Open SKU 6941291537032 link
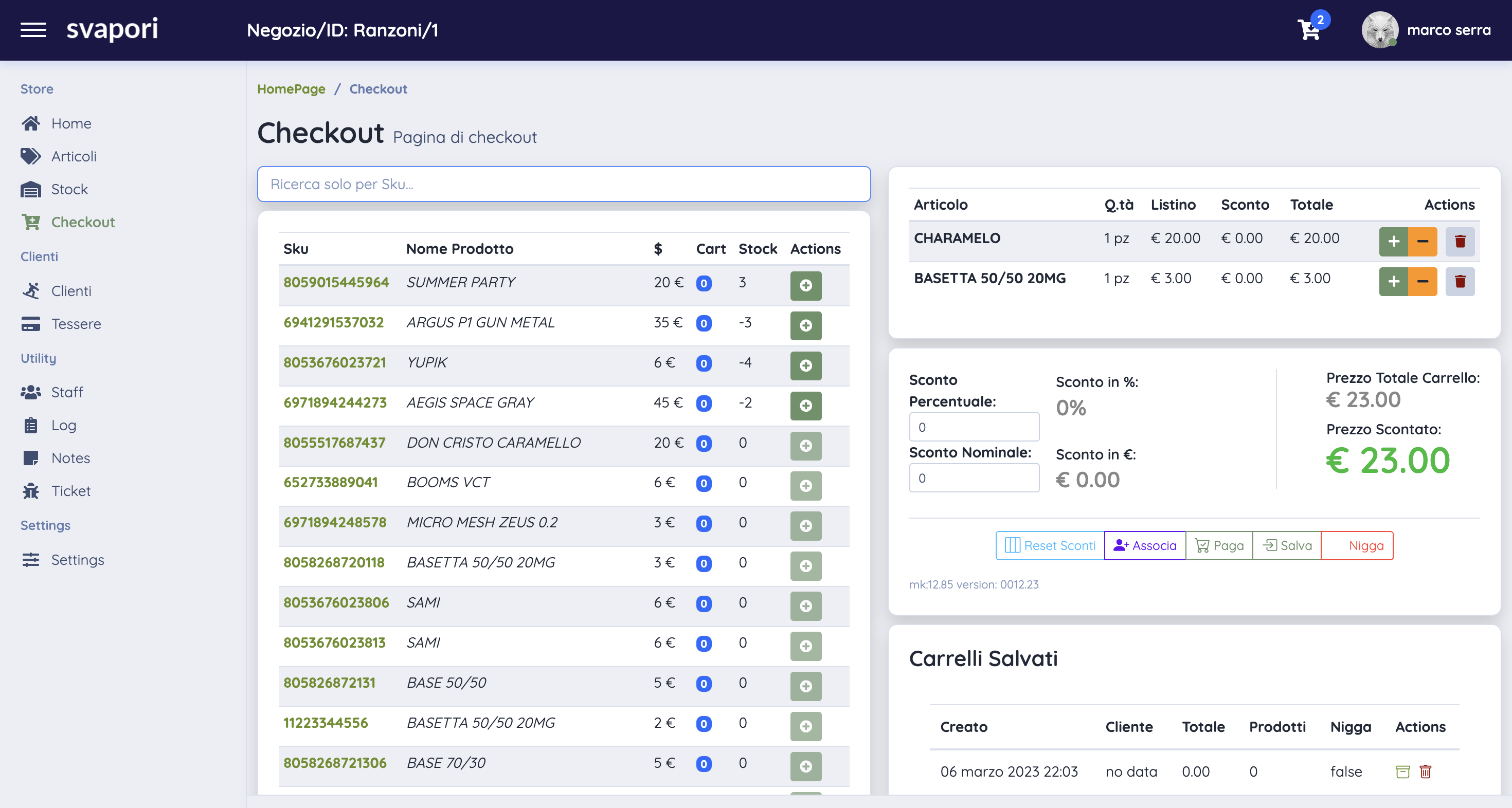 pyautogui.click(x=333, y=322)
